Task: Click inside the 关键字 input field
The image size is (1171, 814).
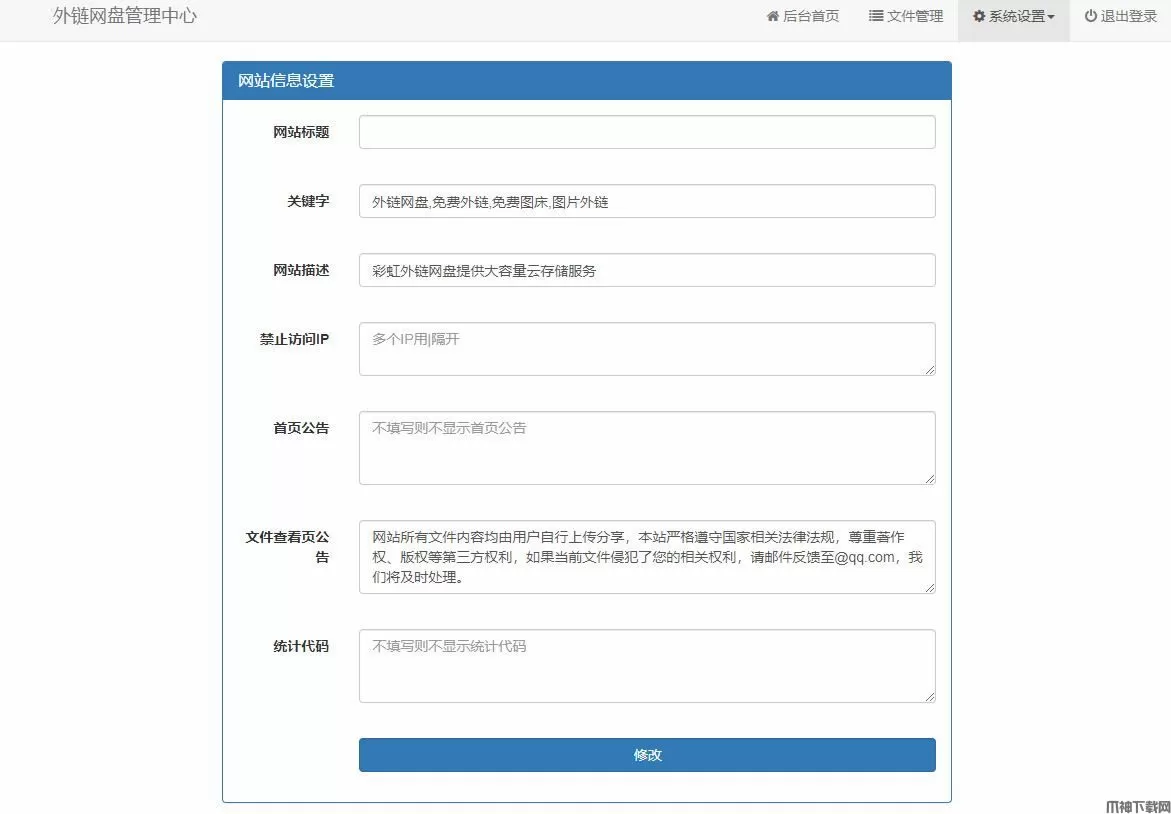Action: tap(647, 201)
